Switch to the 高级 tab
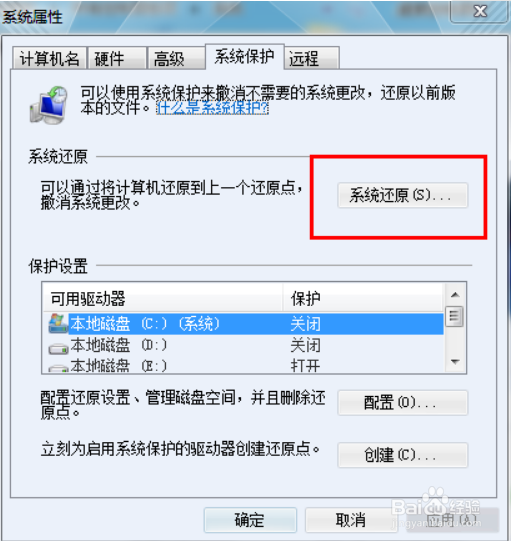The width and height of the screenshot is (511, 541). coord(176,58)
